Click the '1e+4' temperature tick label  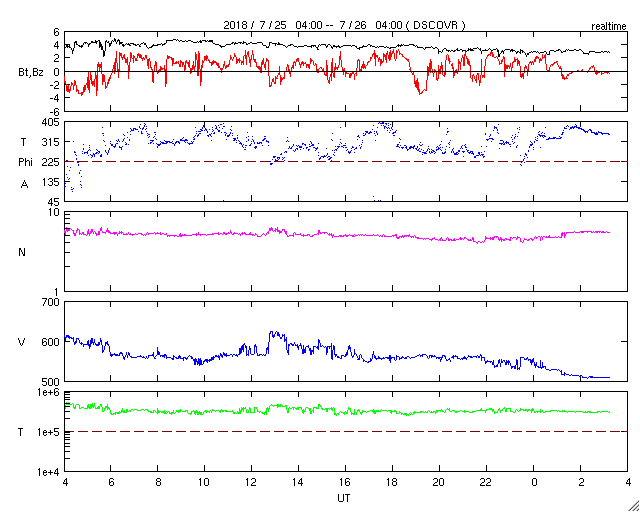pos(49,472)
